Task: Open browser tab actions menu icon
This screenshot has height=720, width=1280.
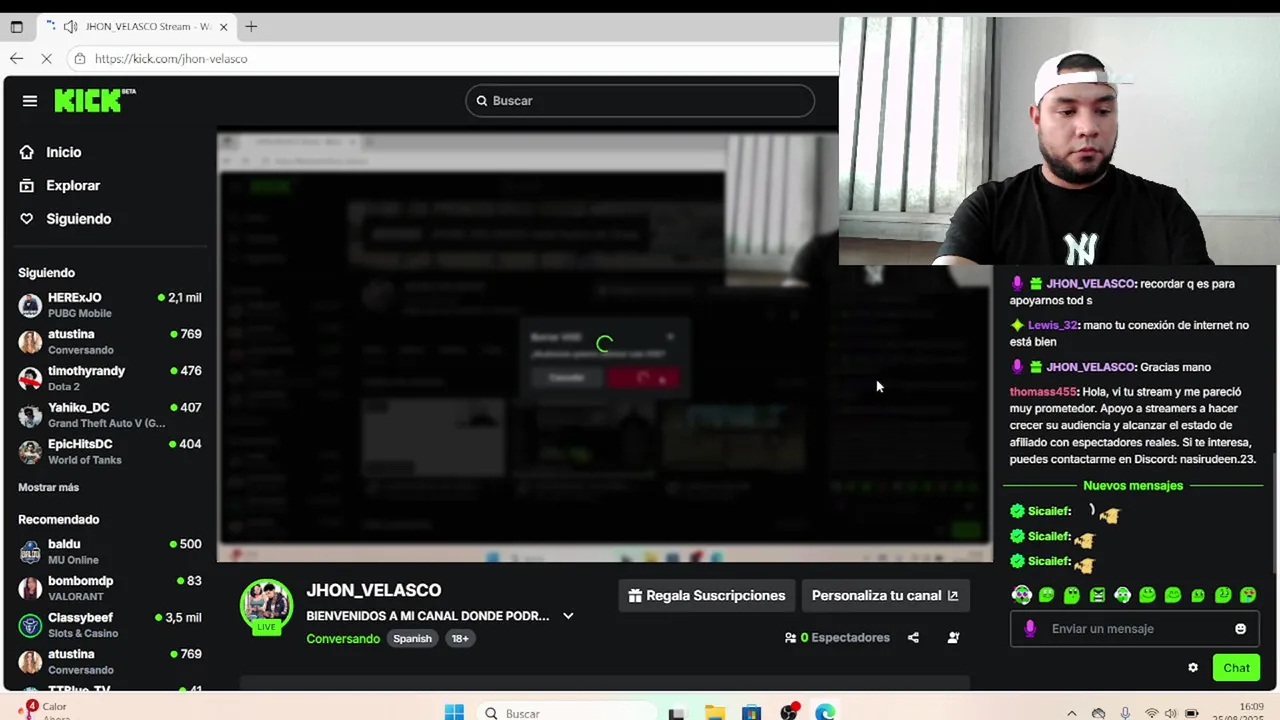Action: click(16, 26)
